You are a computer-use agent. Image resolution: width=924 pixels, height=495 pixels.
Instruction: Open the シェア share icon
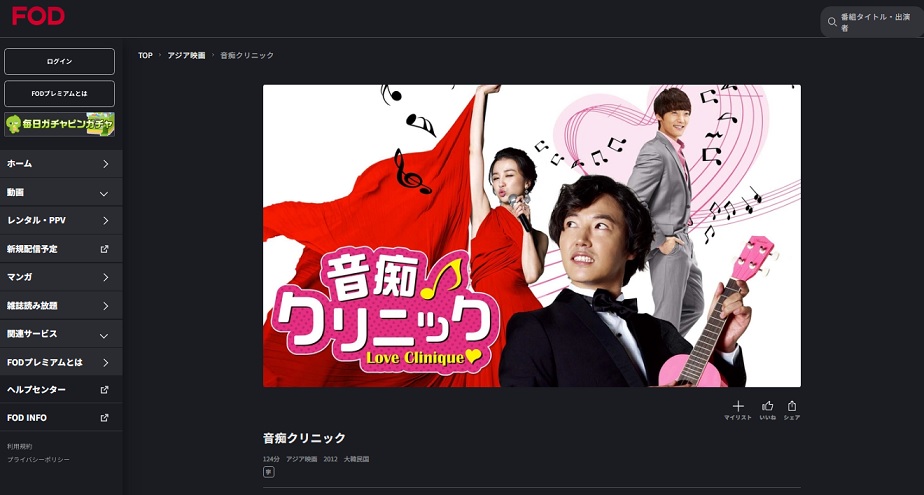(791, 406)
